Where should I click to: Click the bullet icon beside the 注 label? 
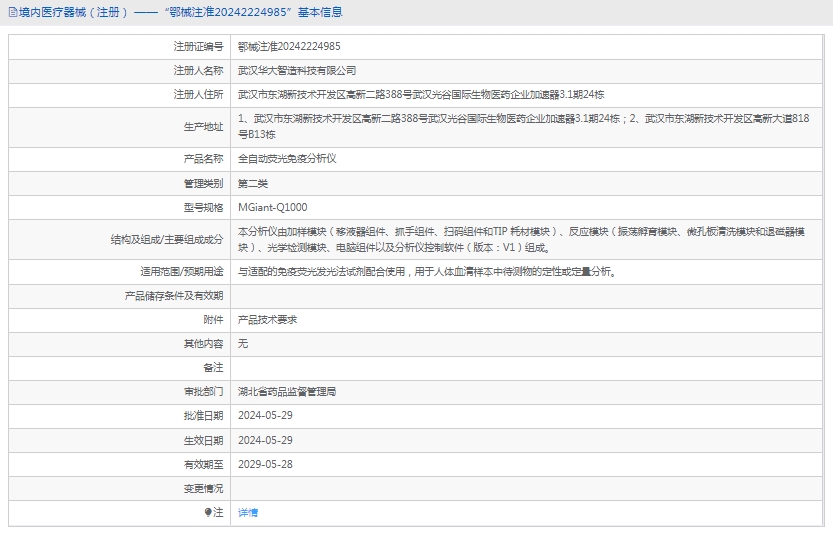coord(208,513)
